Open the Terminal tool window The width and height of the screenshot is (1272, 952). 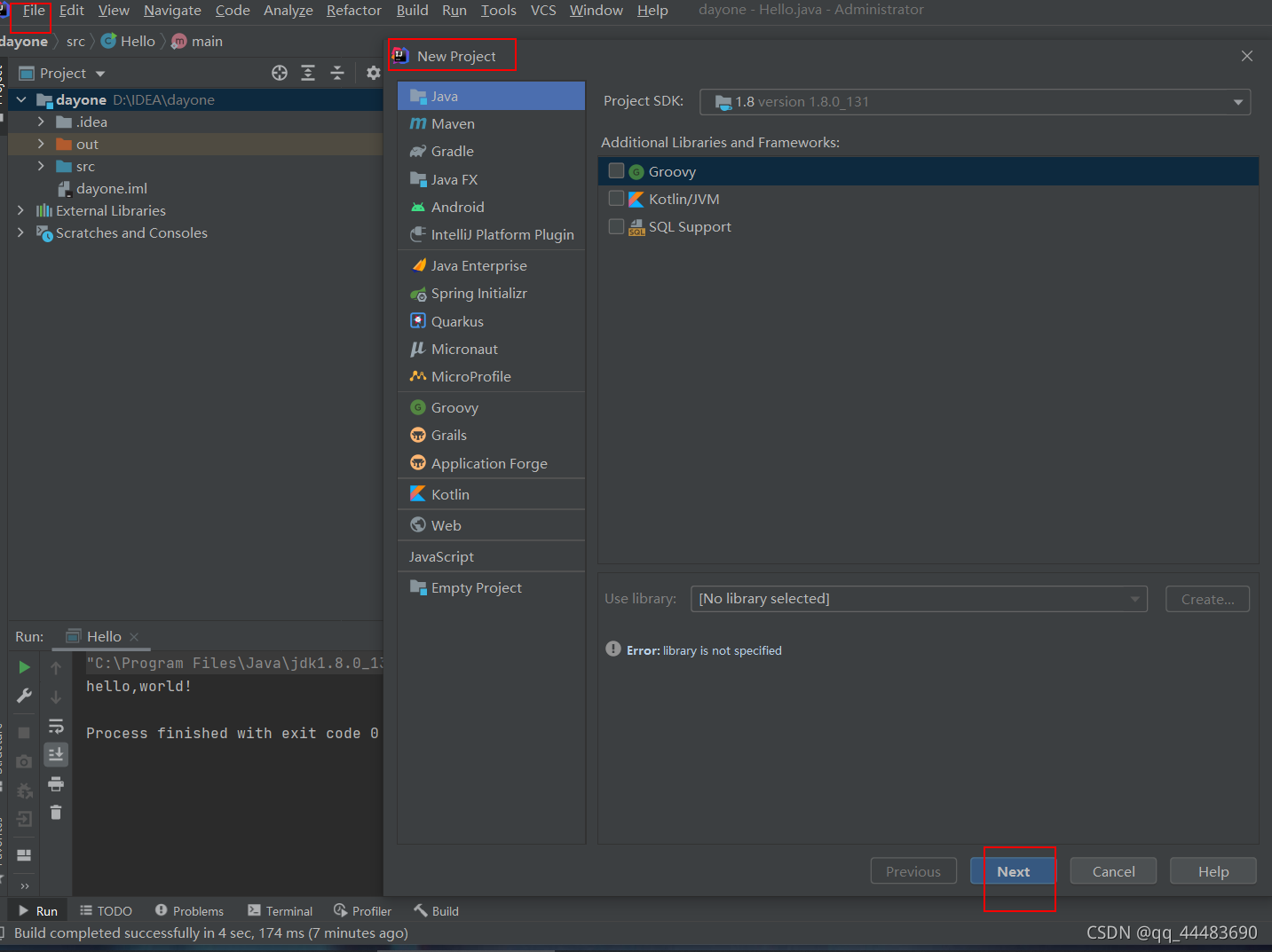pos(280,911)
